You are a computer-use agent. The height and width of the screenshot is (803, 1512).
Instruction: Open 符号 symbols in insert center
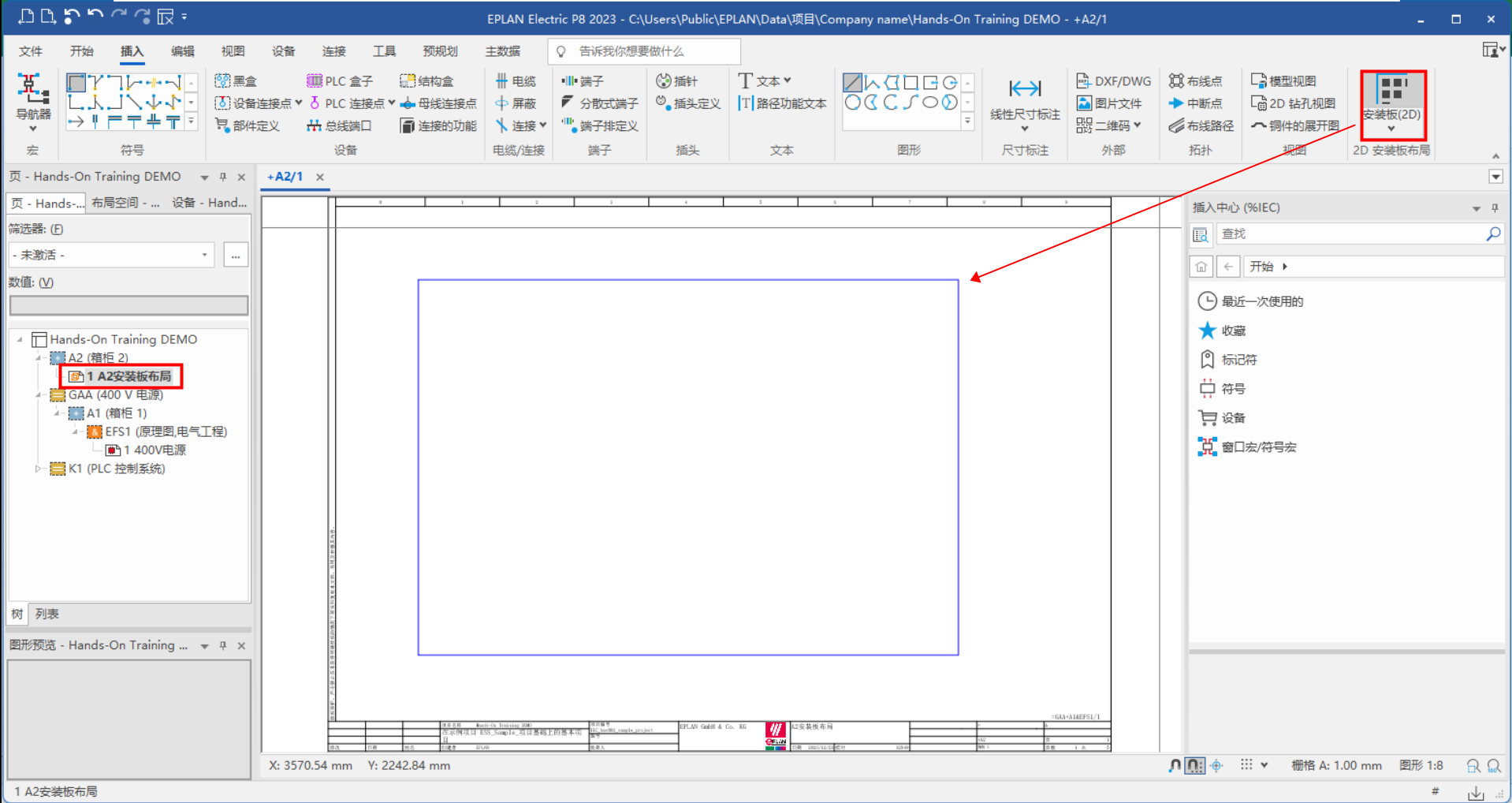point(1223,389)
